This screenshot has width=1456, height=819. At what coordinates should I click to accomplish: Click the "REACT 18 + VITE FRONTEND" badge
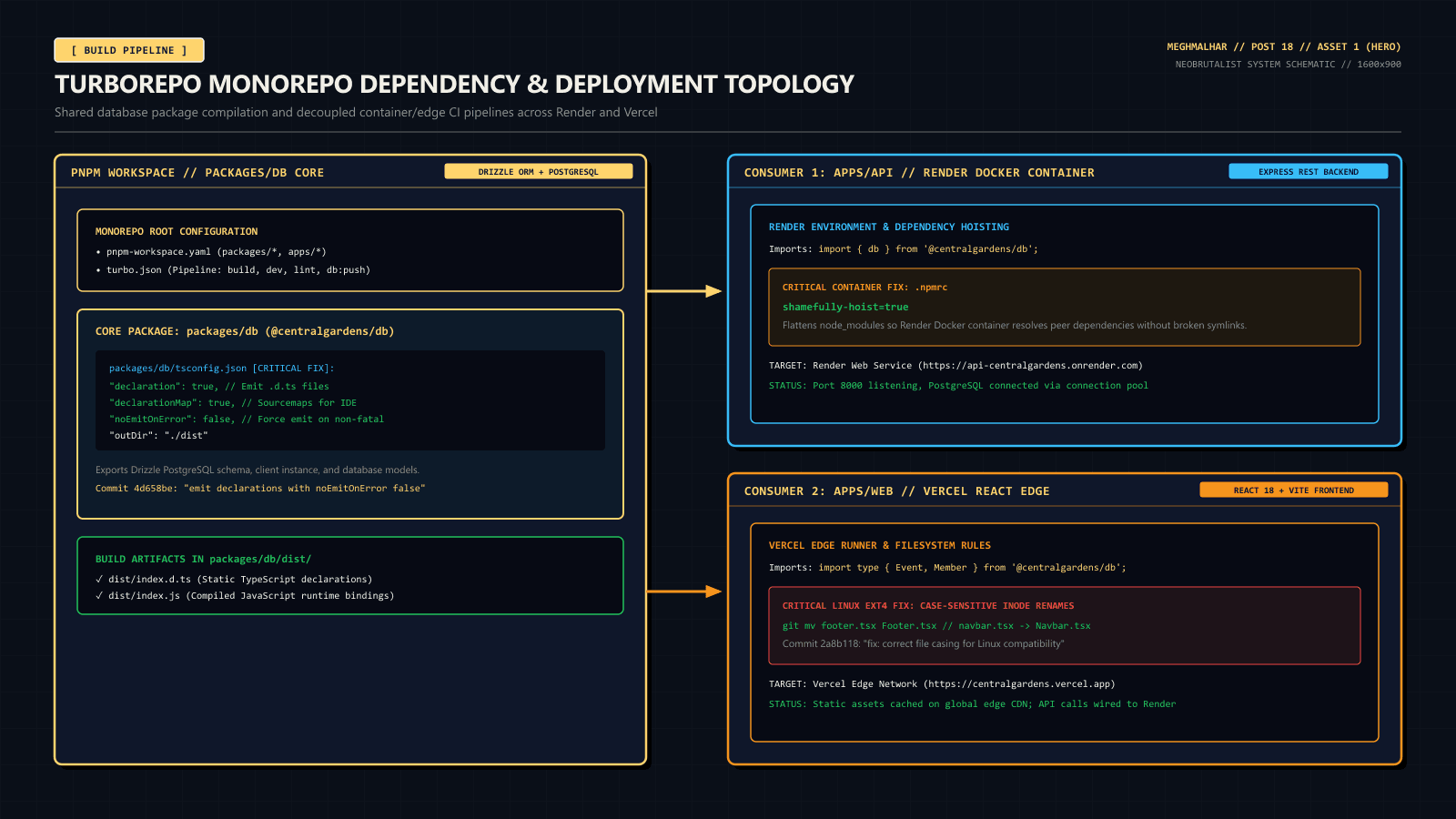[1294, 490]
